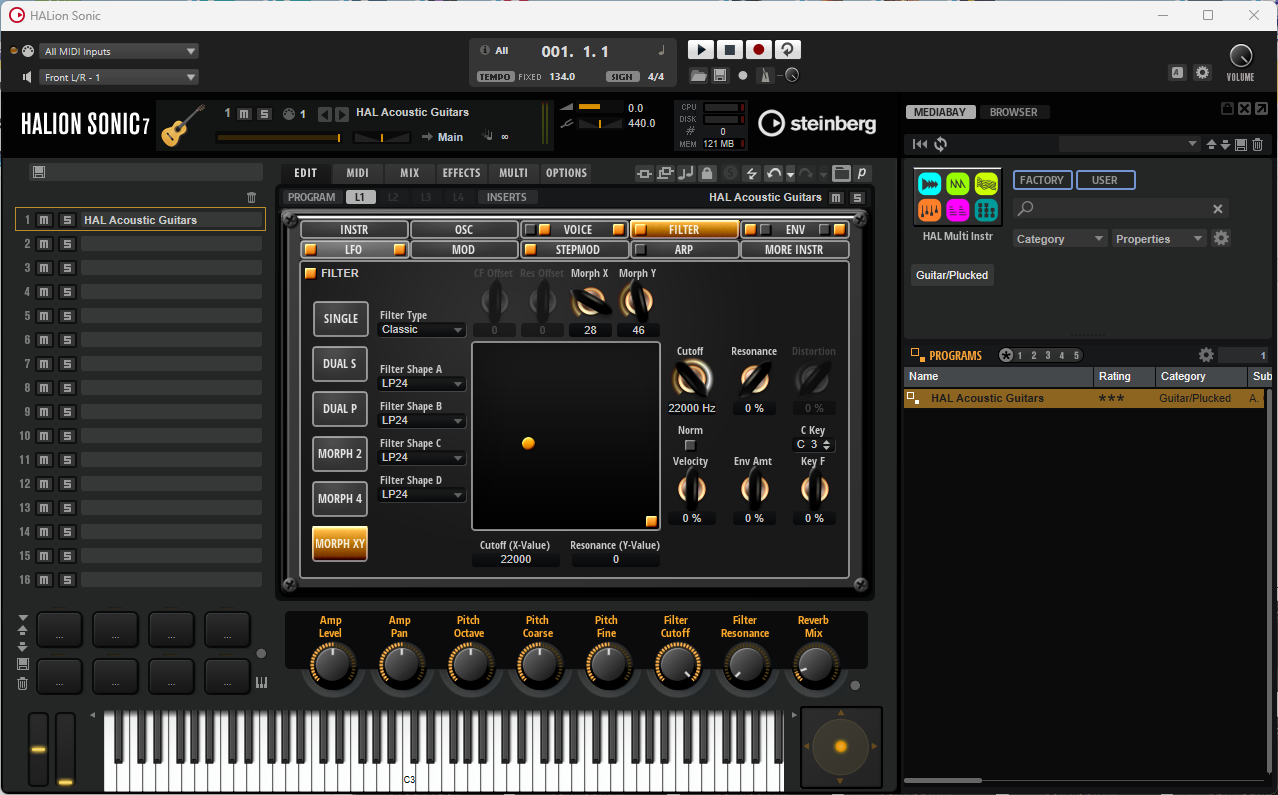
Task: Open the plug-in settings gear next to Volume
Action: click(1202, 73)
